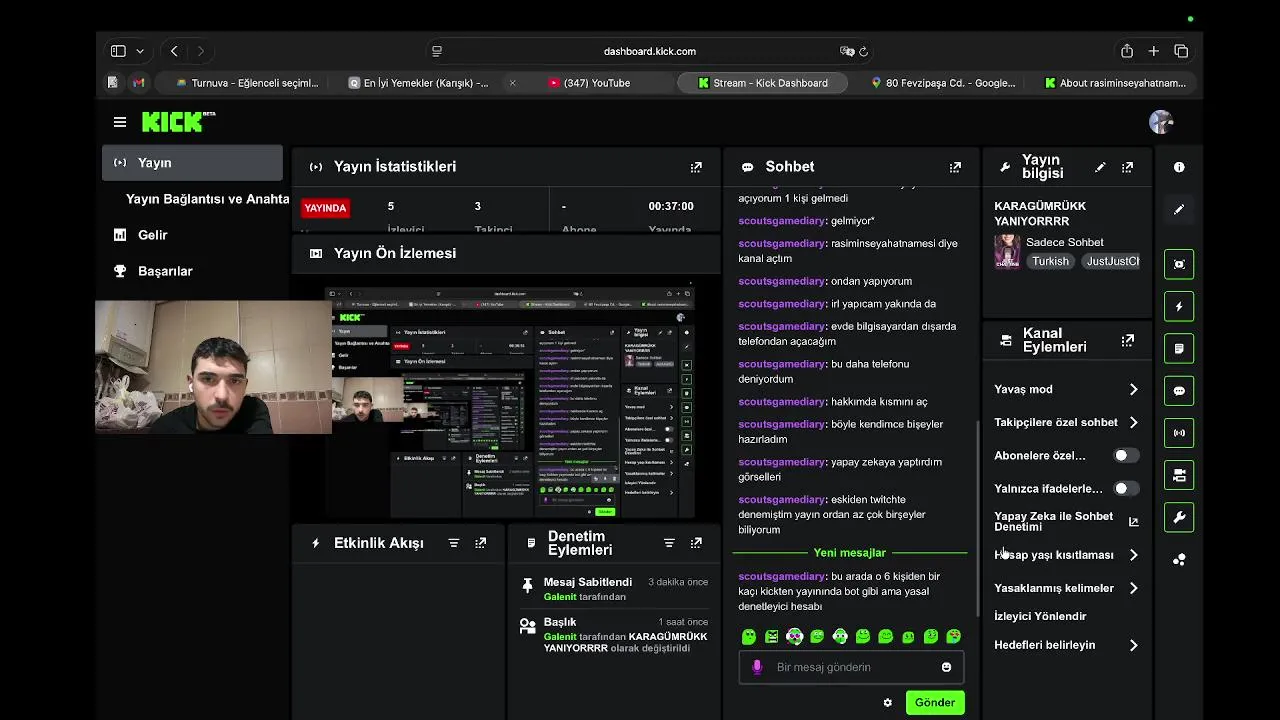The height and width of the screenshot is (720, 1280).
Task: Filter the Denetim Eylemleri list
Action: coord(669,543)
